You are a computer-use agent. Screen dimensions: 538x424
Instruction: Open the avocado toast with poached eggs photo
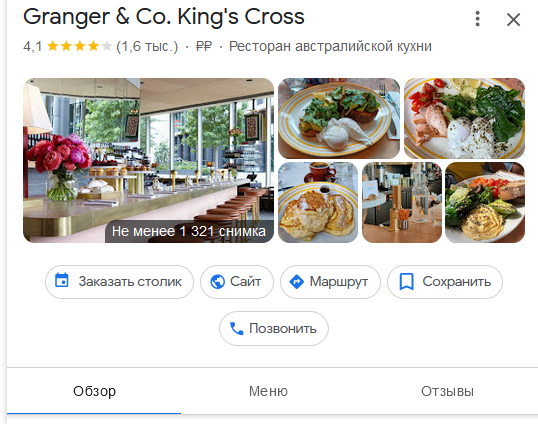(x=339, y=118)
